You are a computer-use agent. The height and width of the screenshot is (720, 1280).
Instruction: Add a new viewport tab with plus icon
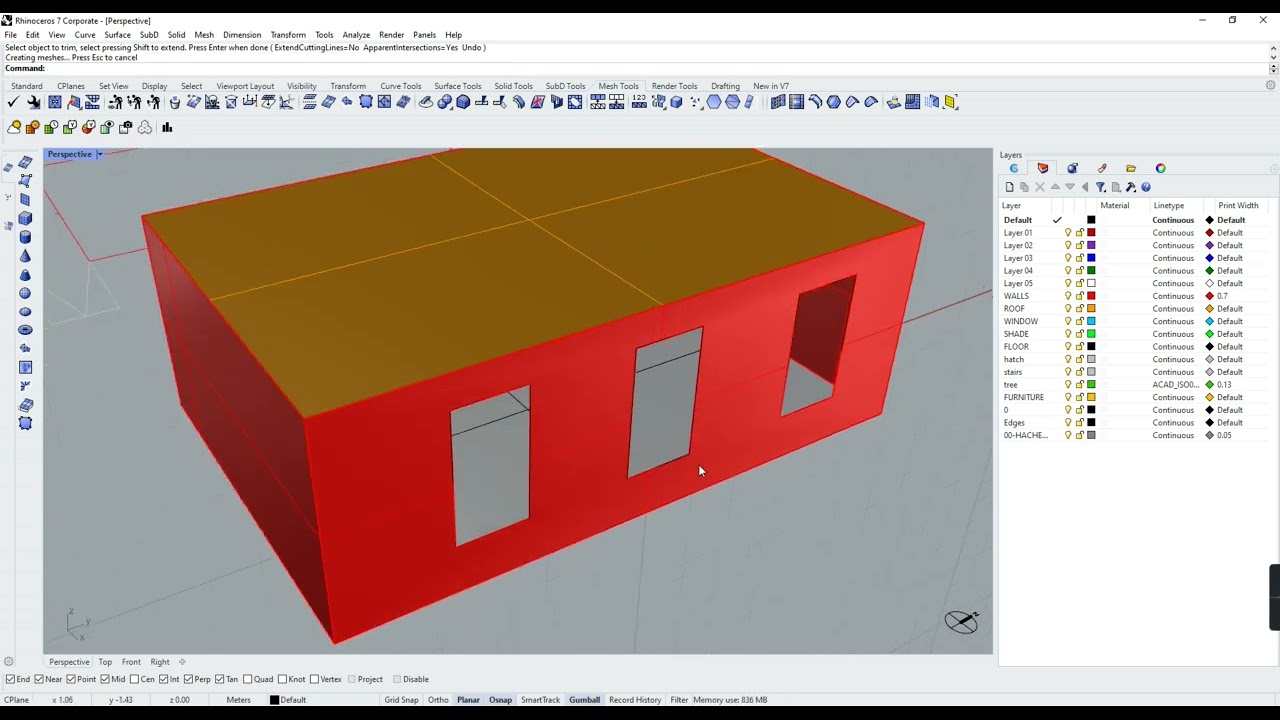pos(182,662)
